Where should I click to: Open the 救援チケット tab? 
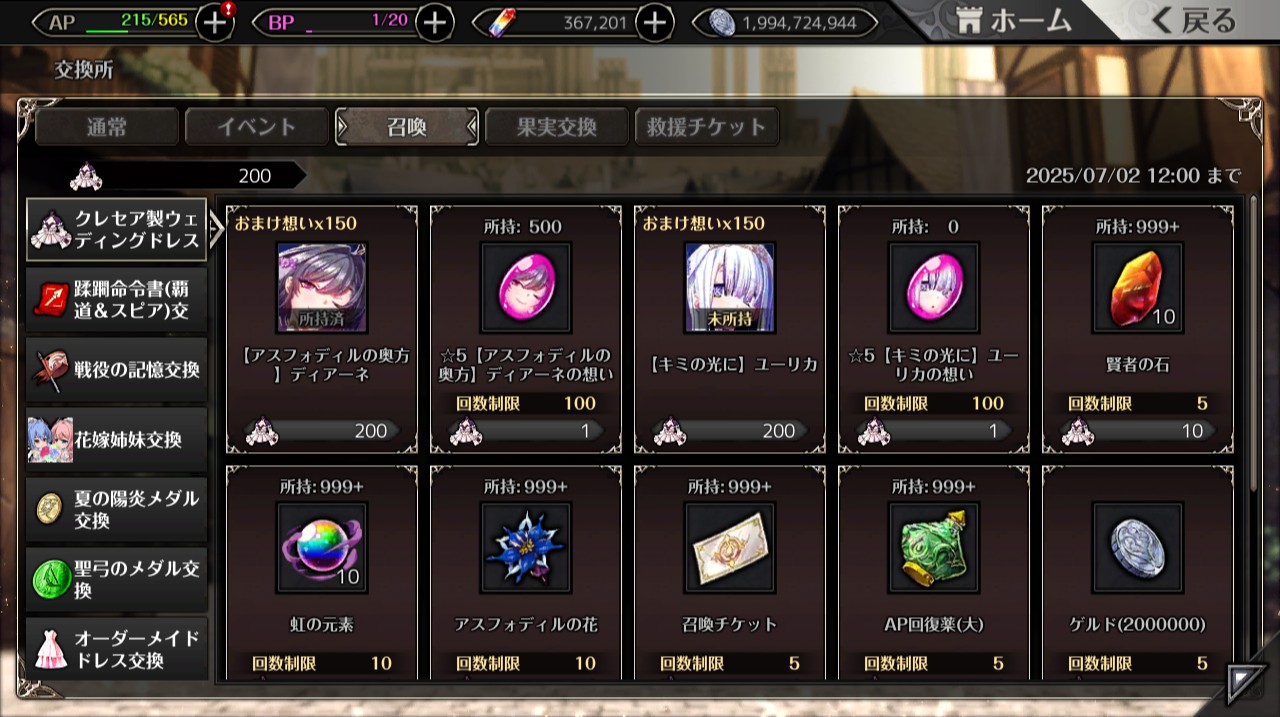707,127
